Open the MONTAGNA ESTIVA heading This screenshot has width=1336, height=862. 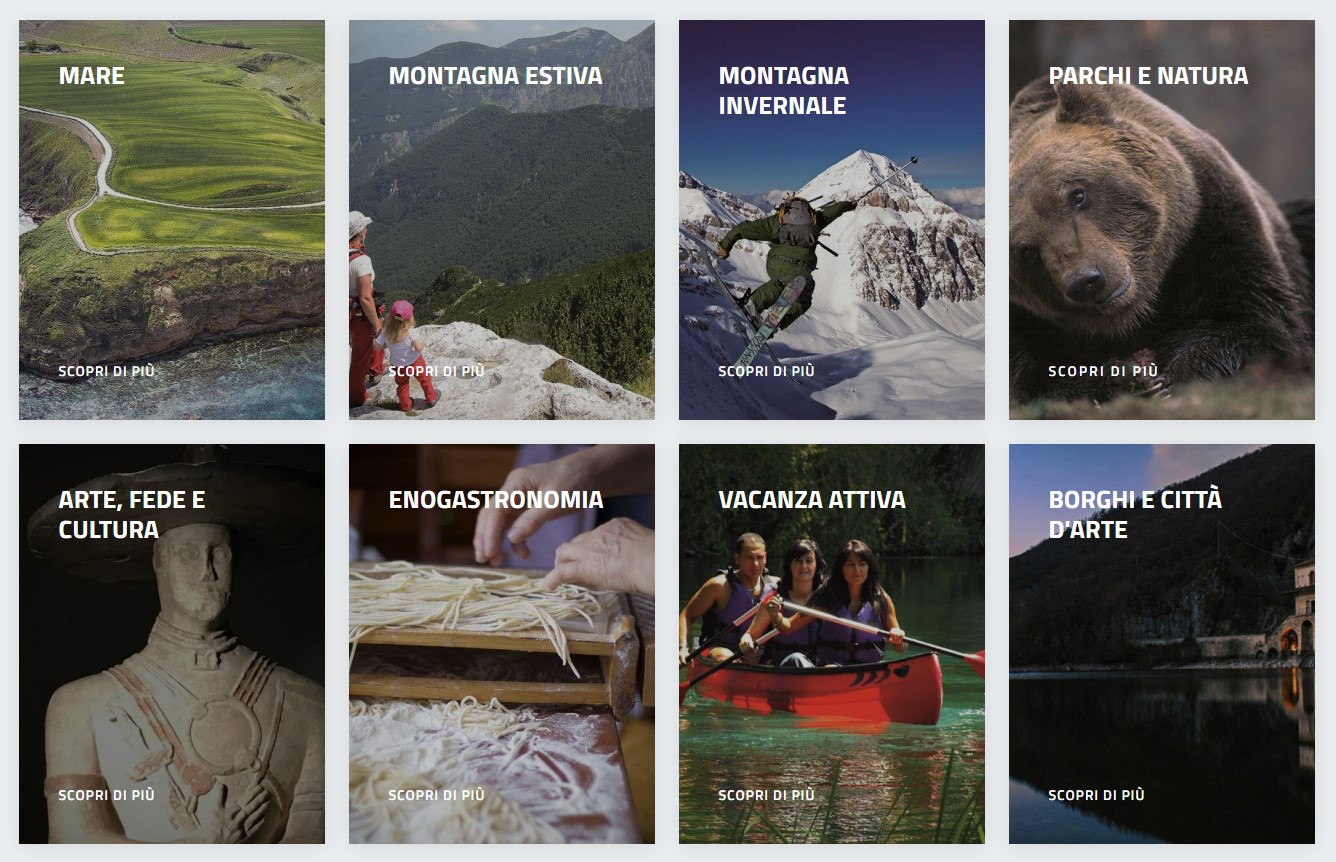[495, 76]
